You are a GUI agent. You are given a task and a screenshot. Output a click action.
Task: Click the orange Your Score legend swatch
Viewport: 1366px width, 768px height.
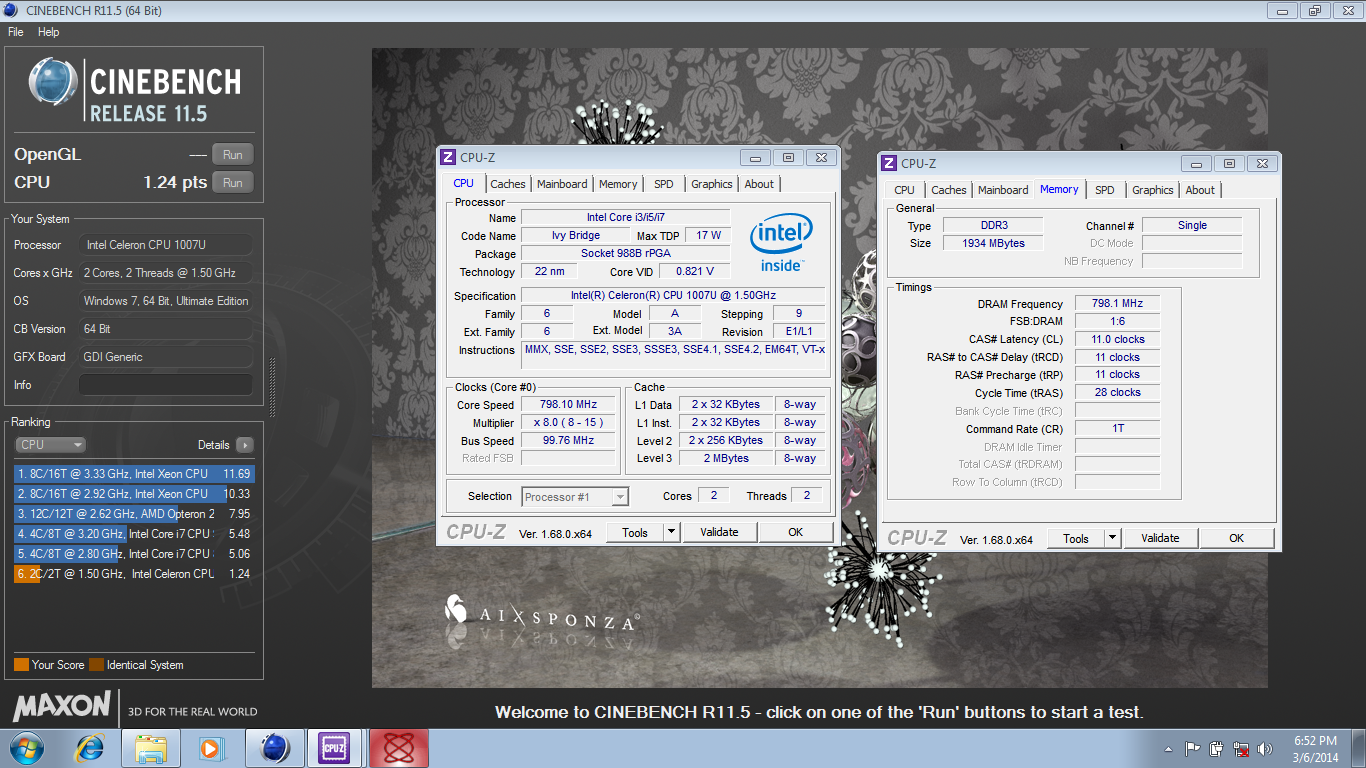[21, 665]
